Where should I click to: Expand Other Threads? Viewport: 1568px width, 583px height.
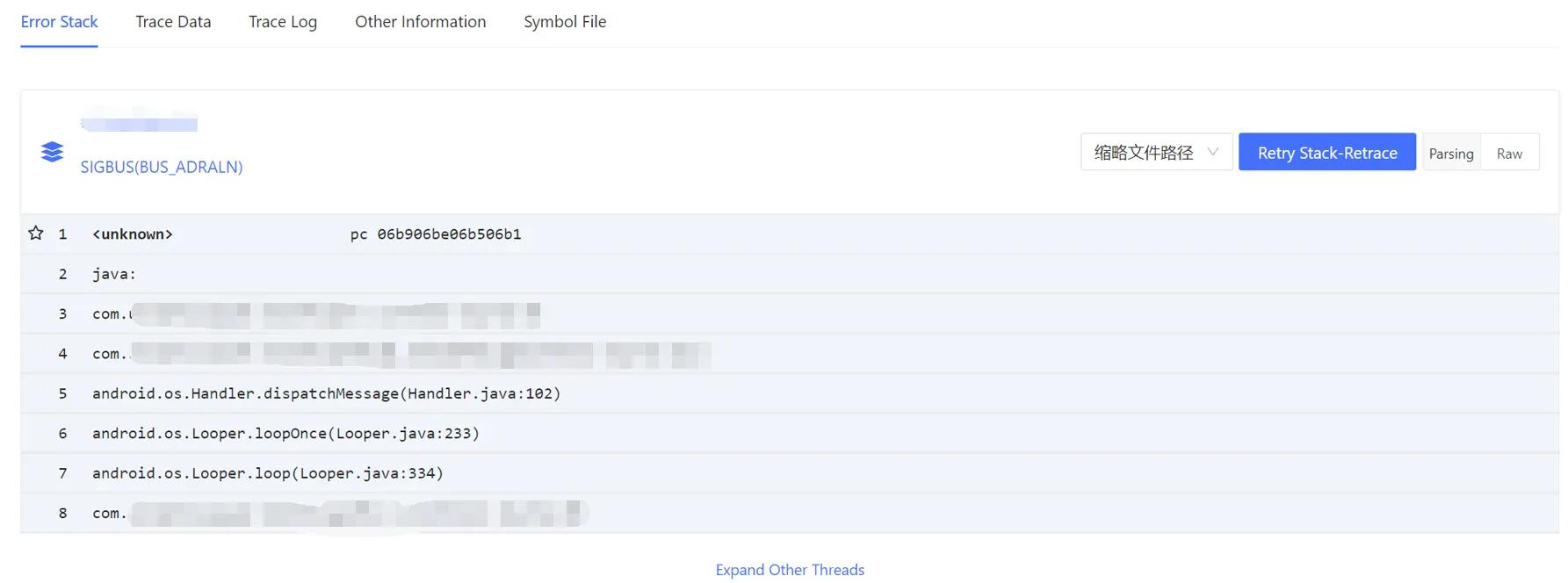pyautogui.click(x=790, y=570)
